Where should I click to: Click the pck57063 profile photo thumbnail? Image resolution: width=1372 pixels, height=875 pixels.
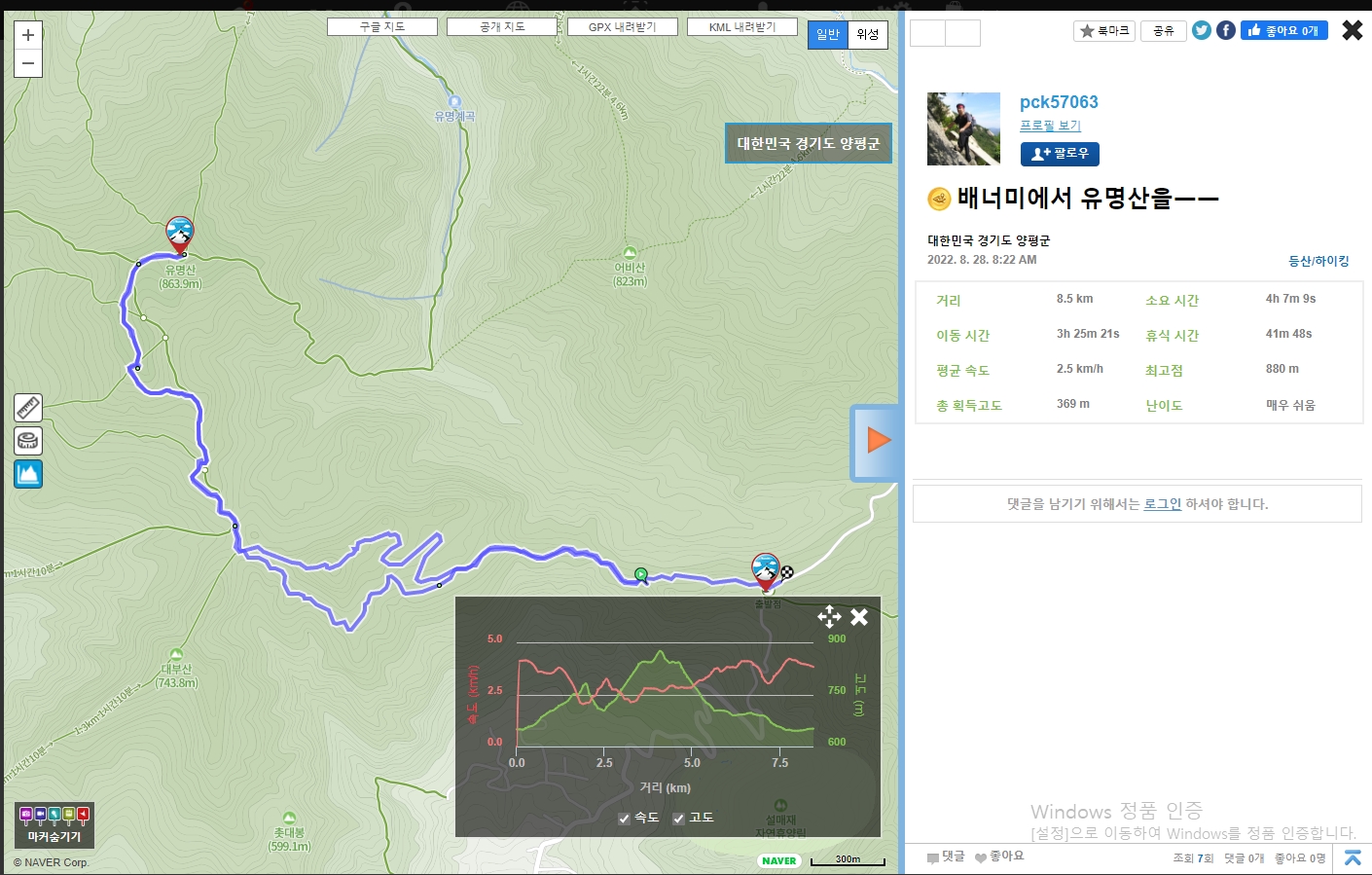pos(963,128)
